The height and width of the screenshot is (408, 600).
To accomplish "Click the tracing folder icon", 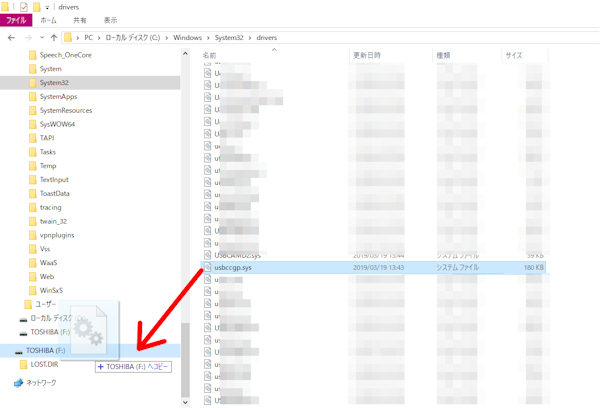I will (33, 207).
